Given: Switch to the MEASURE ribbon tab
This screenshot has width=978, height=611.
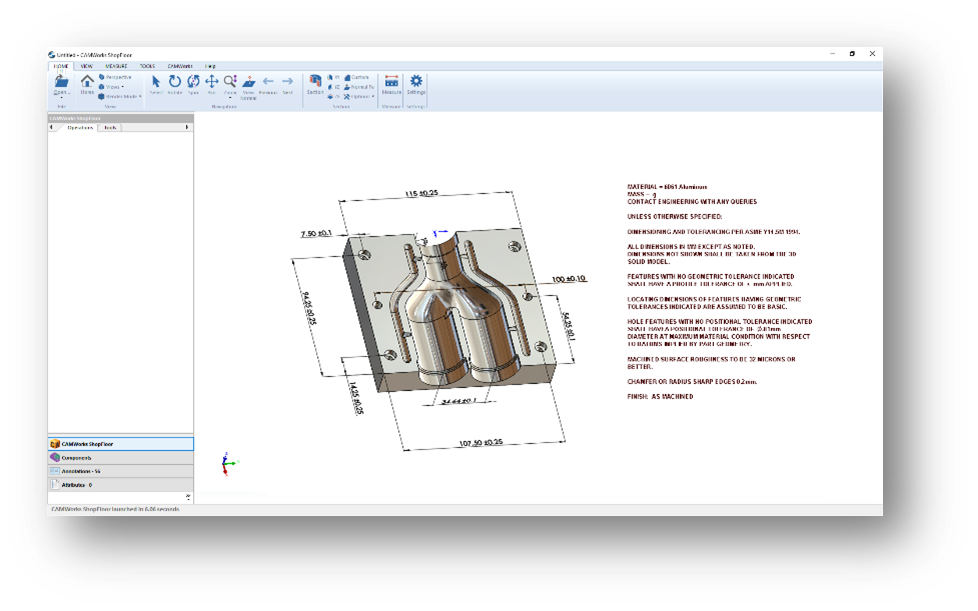Looking at the screenshot, I should 116,66.
